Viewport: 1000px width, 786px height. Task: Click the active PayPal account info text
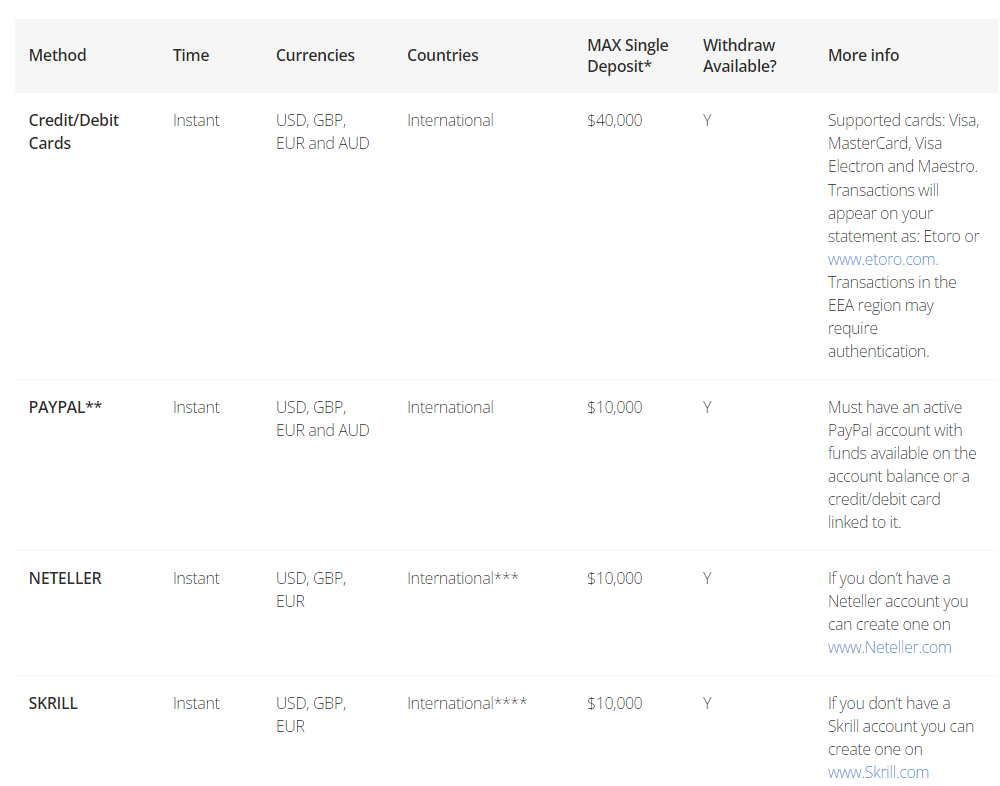[902, 464]
